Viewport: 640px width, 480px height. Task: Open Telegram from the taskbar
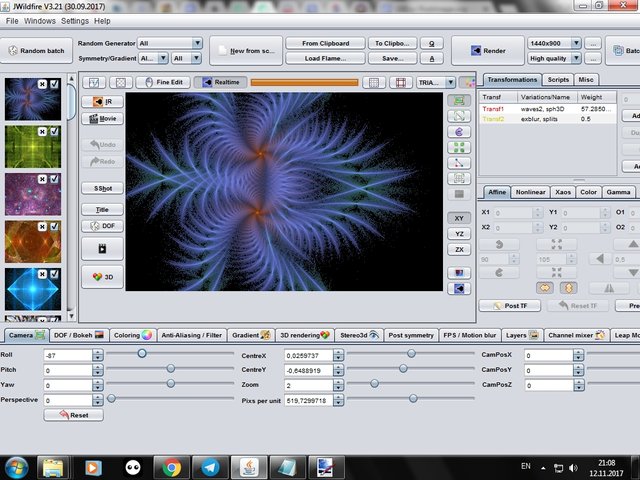[208, 466]
